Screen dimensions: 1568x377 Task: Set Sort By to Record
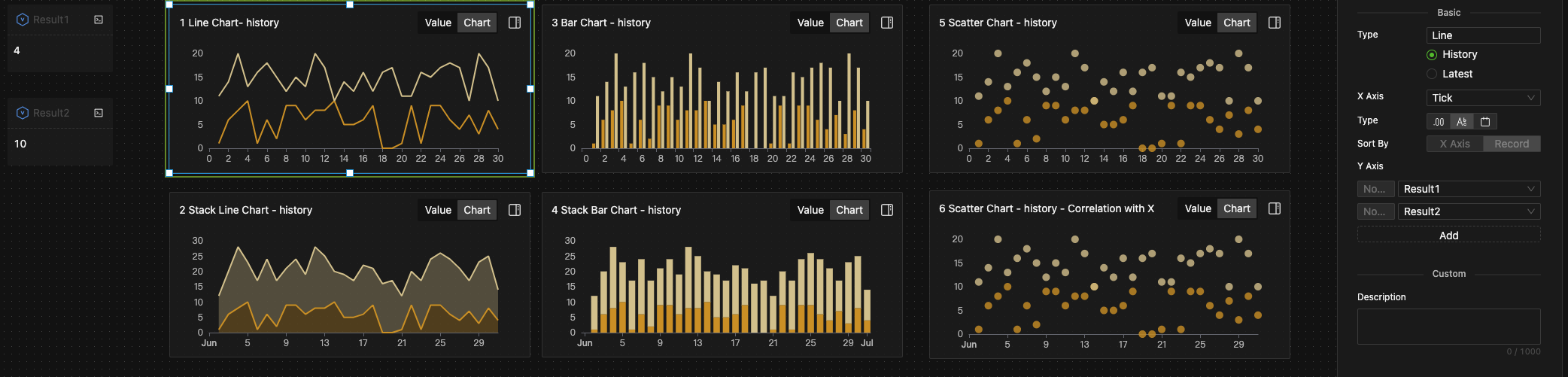click(1512, 144)
